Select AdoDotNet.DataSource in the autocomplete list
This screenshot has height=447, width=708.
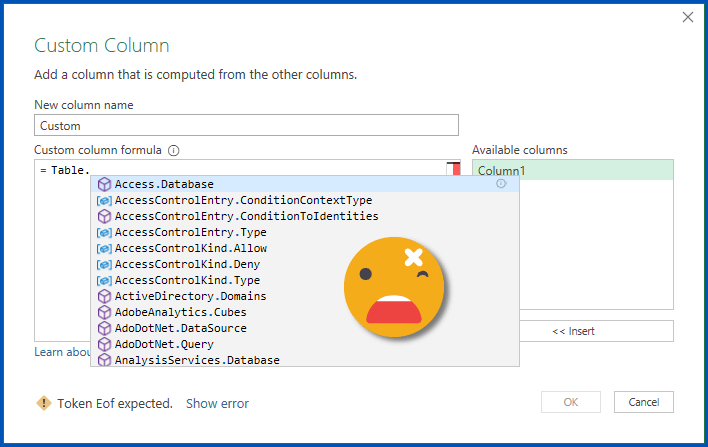pyautogui.click(x=180, y=328)
